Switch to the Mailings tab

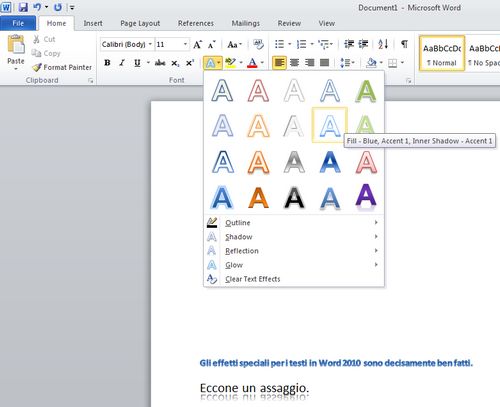coord(246,23)
